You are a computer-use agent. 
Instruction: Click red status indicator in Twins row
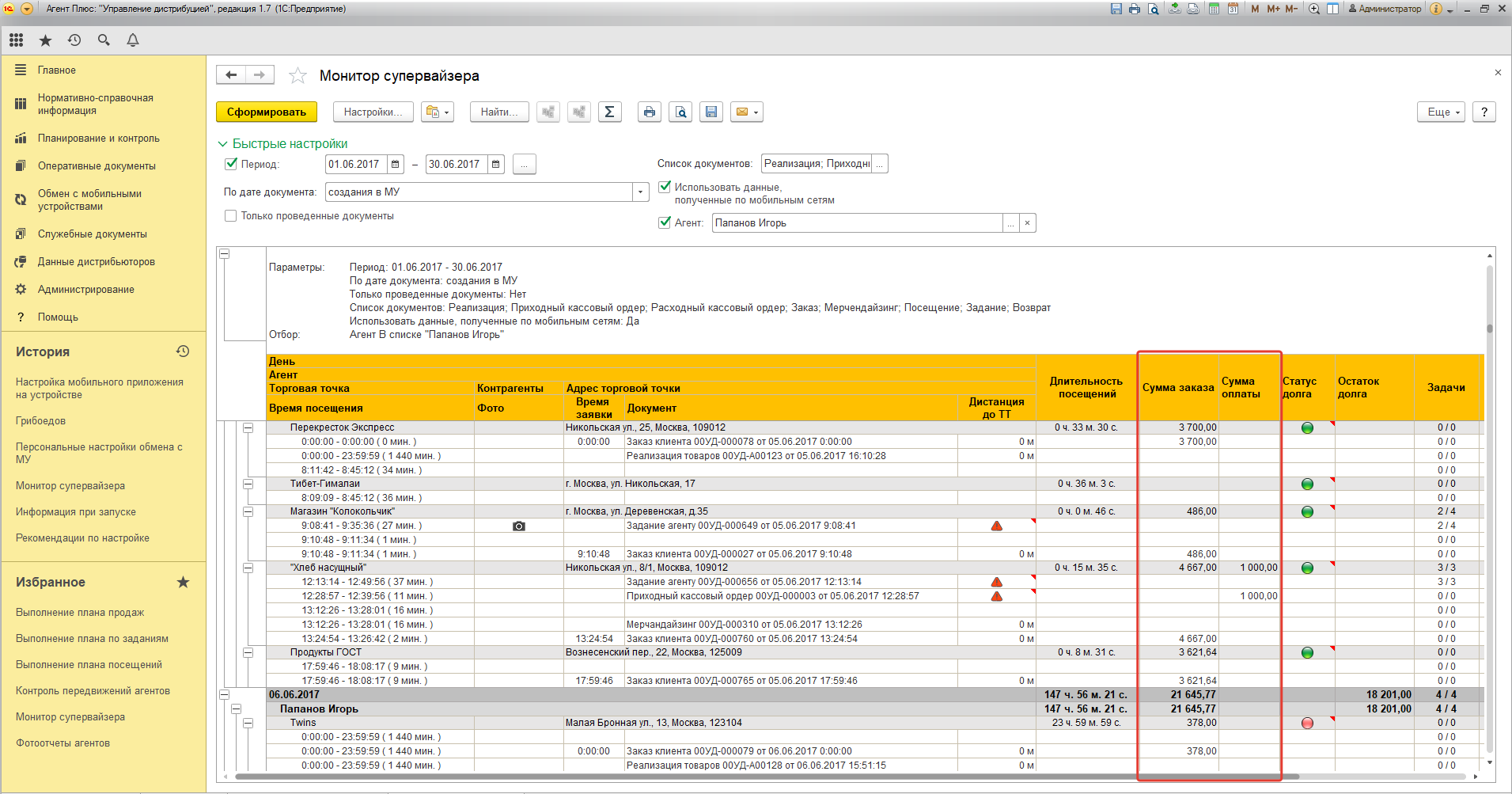[x=1307, y=723]
